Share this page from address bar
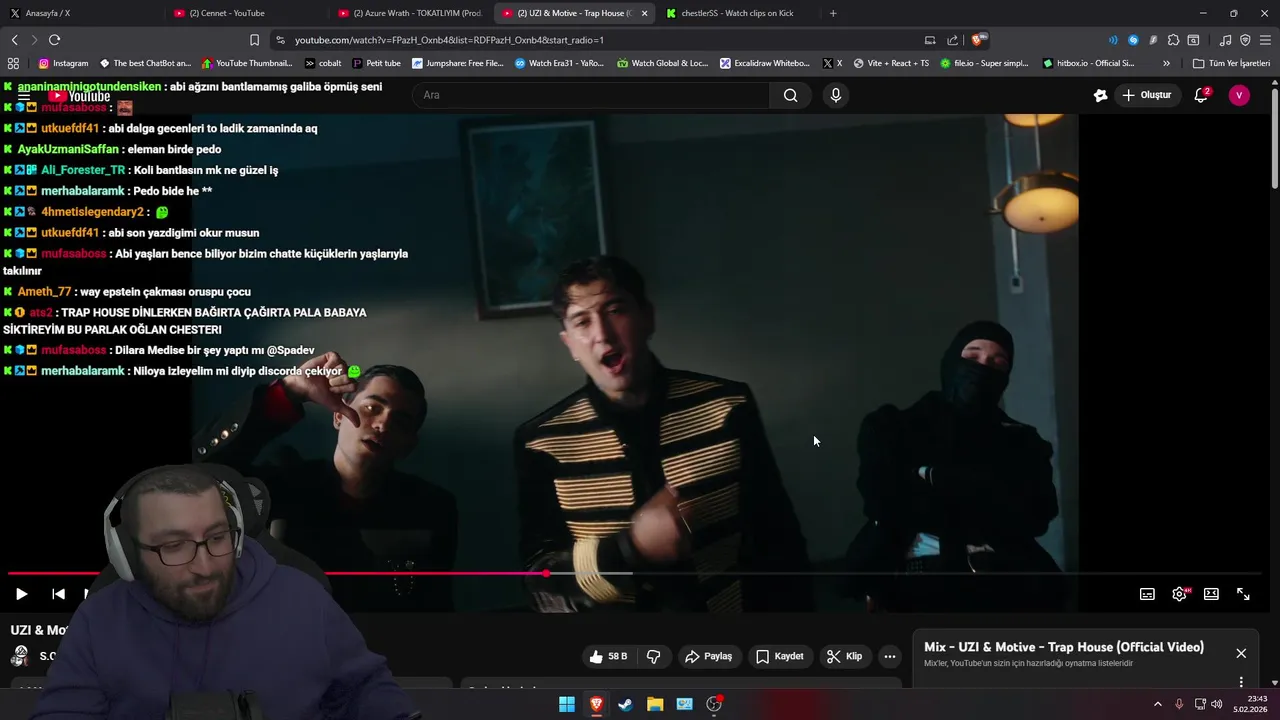Image resolution: width=1280 pixels, height=720 pixels. point(952,40)
